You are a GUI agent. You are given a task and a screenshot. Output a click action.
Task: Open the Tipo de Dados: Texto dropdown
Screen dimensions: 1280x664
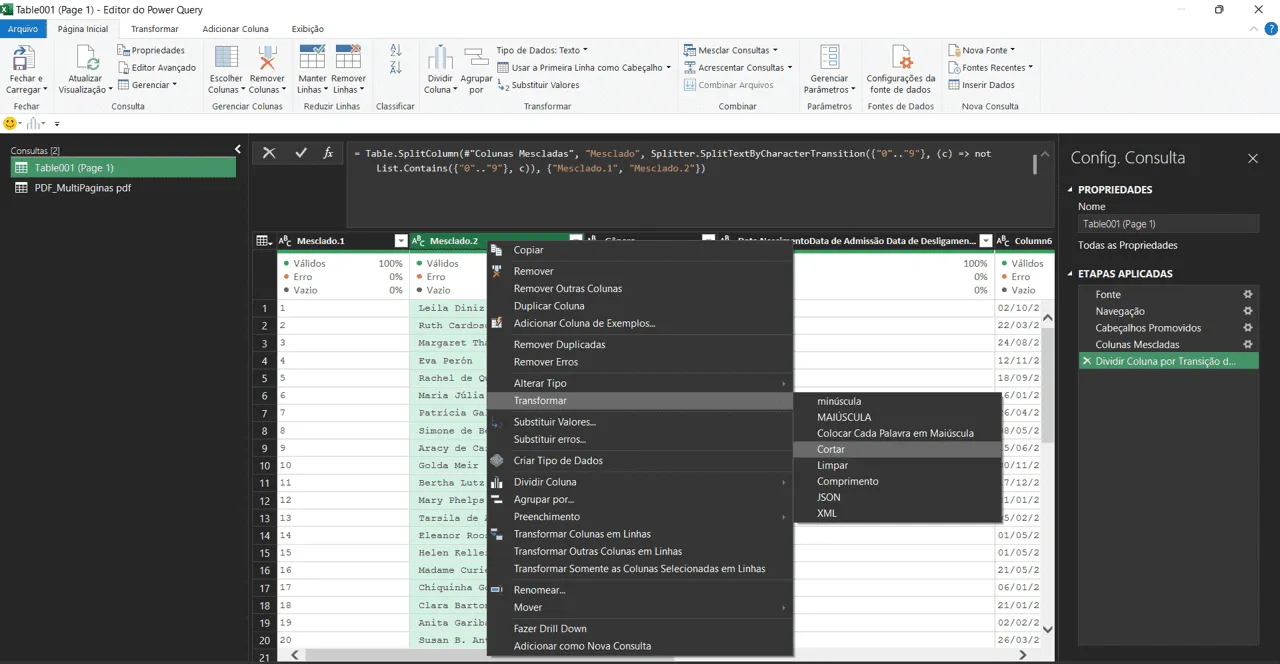pos(541,50)
